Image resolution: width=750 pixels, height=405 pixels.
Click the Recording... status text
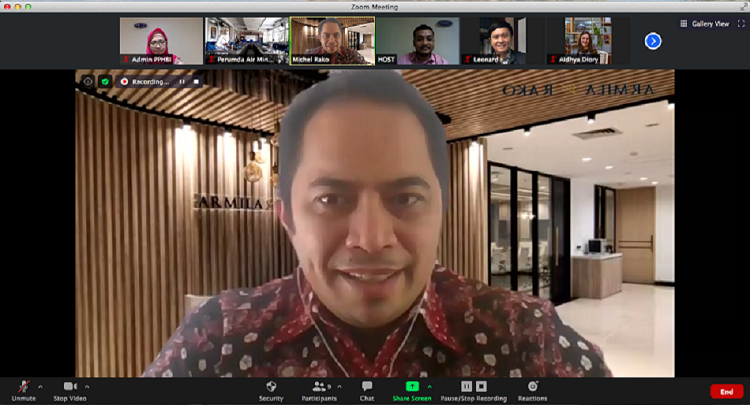coord(151,82)
